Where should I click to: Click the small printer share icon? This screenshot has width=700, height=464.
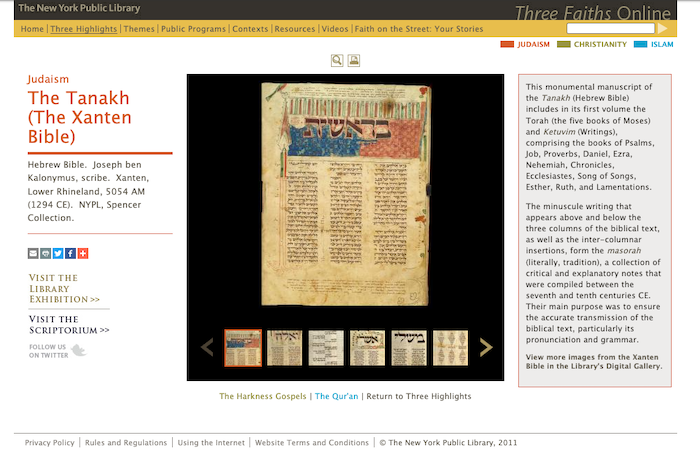[x=46, y=254]
